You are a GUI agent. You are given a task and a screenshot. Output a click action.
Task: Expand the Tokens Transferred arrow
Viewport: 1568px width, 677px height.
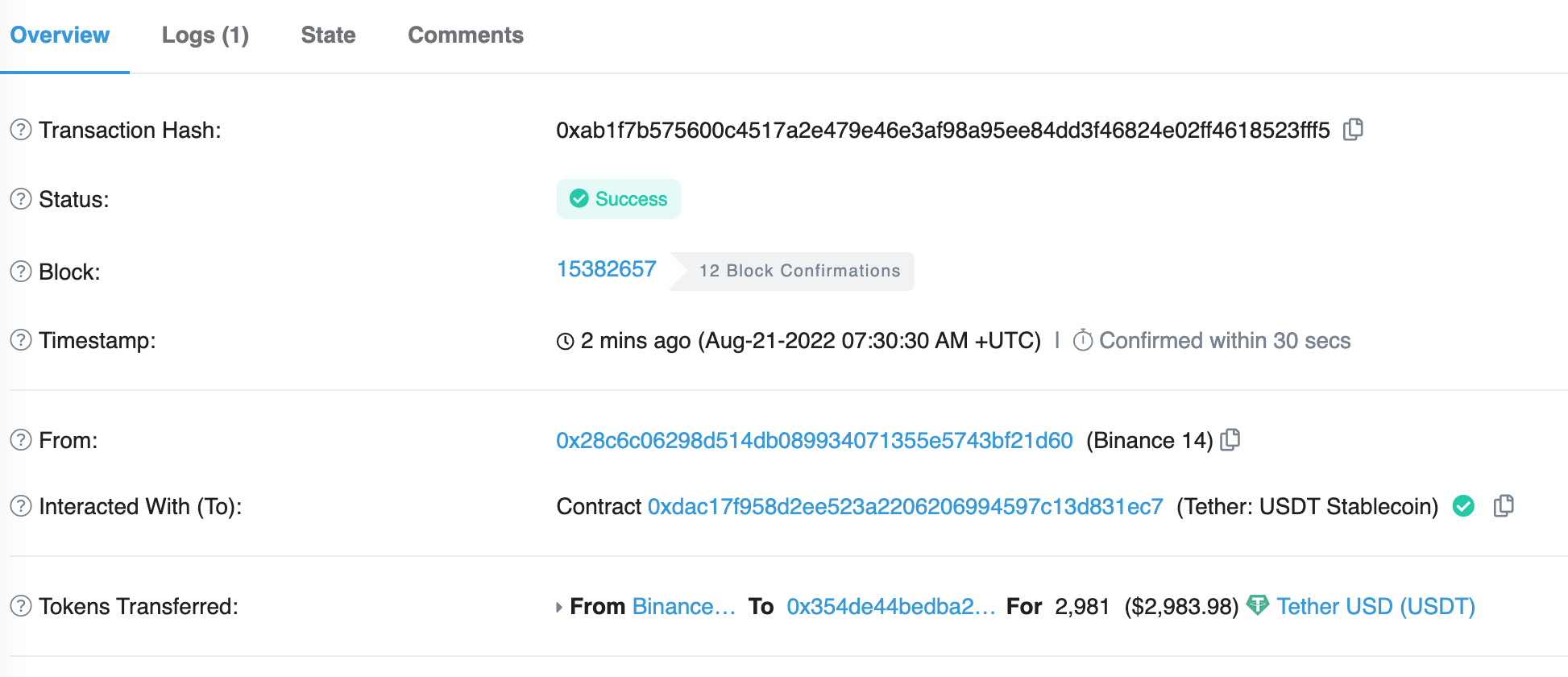tap(559, 607)
